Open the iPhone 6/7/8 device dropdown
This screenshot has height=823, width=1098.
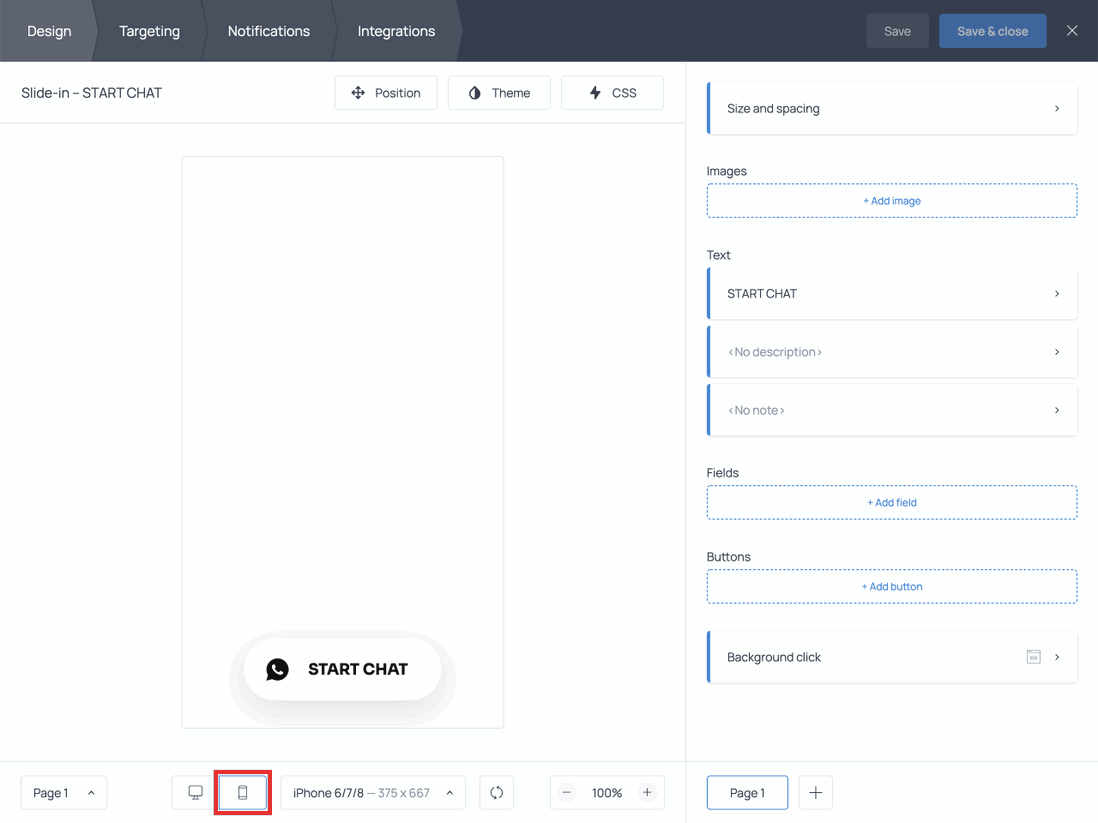point(372,792)
